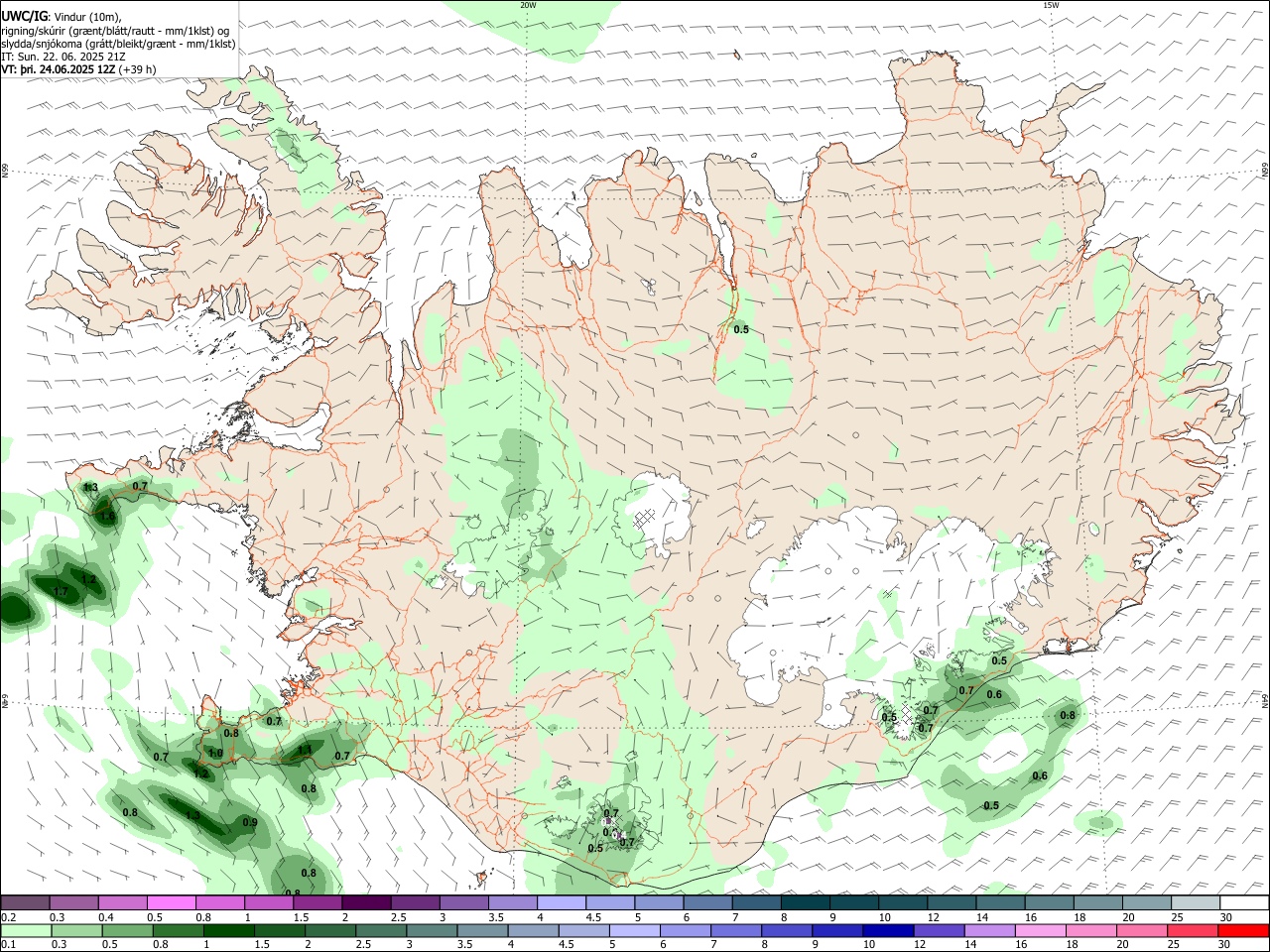
Task: Pick the top-row dark teal swatch starting at 8
Action: coord(805,903)
